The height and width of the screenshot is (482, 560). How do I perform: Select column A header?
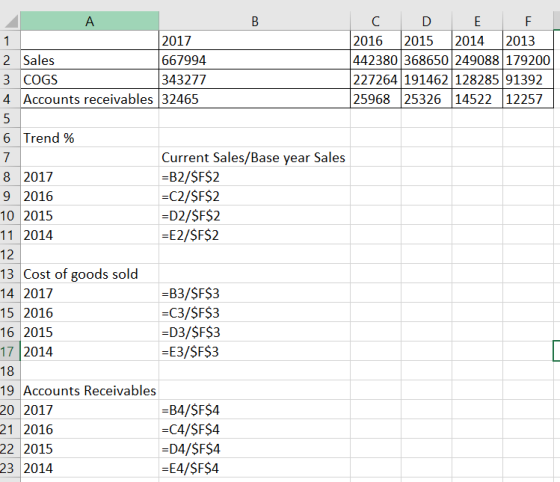[x=90, y=21]
